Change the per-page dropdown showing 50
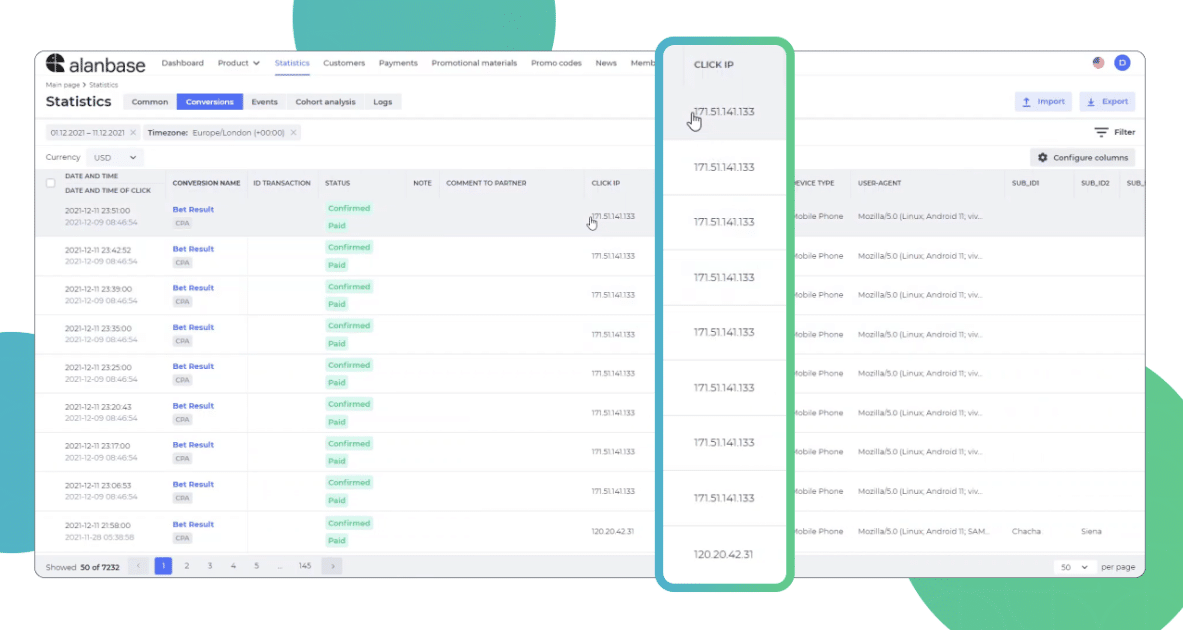1183x630 pixels. (1073, 566)
